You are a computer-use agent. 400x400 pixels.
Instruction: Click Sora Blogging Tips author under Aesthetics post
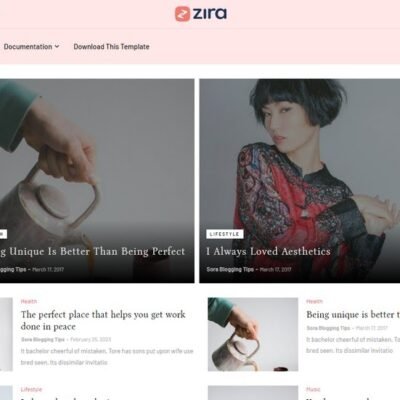230,269
